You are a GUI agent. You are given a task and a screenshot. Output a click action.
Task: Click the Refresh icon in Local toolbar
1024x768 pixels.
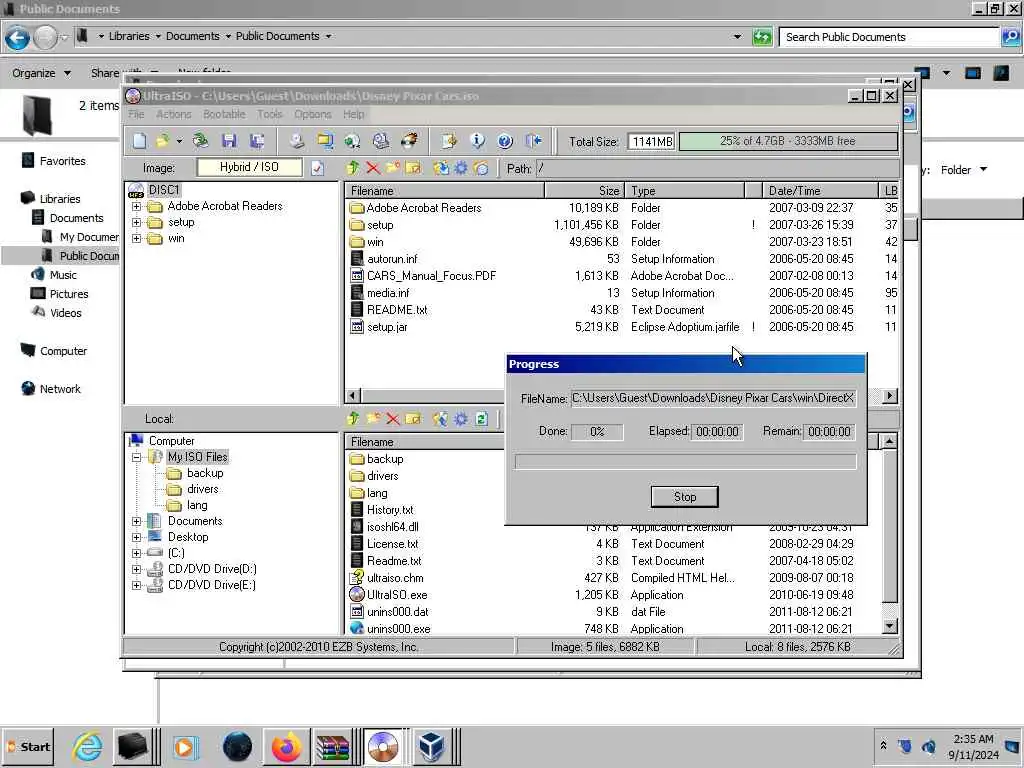point(481,419)
